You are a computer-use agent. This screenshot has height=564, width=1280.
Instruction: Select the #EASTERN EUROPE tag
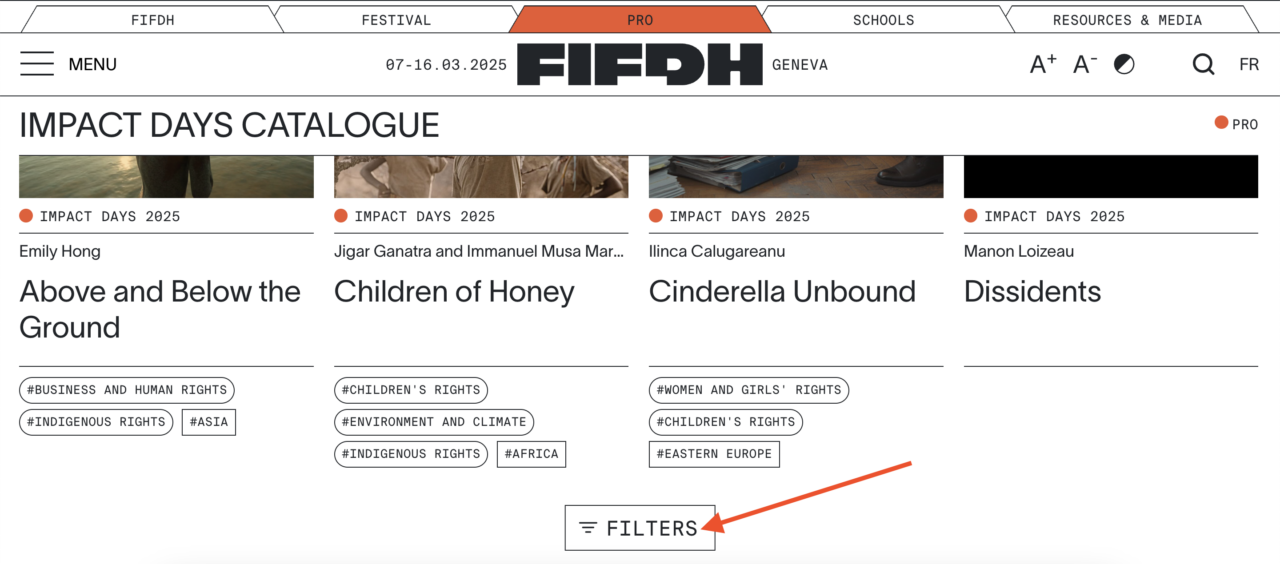714,454
